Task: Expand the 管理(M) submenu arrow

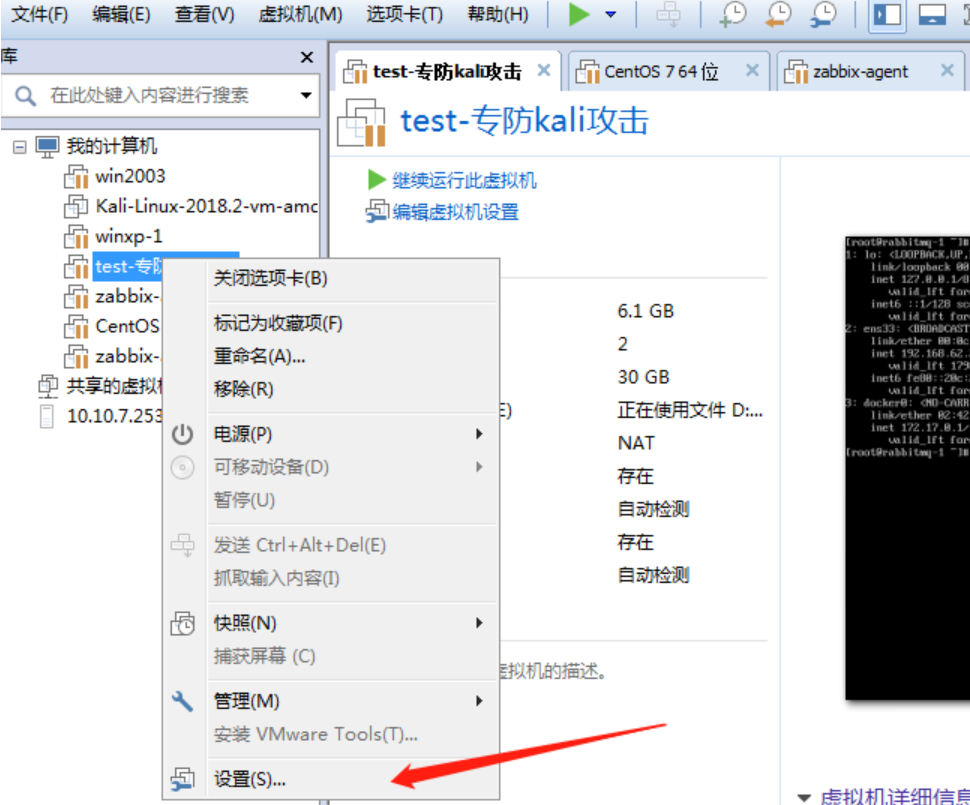Action: (x=479, y=701)
